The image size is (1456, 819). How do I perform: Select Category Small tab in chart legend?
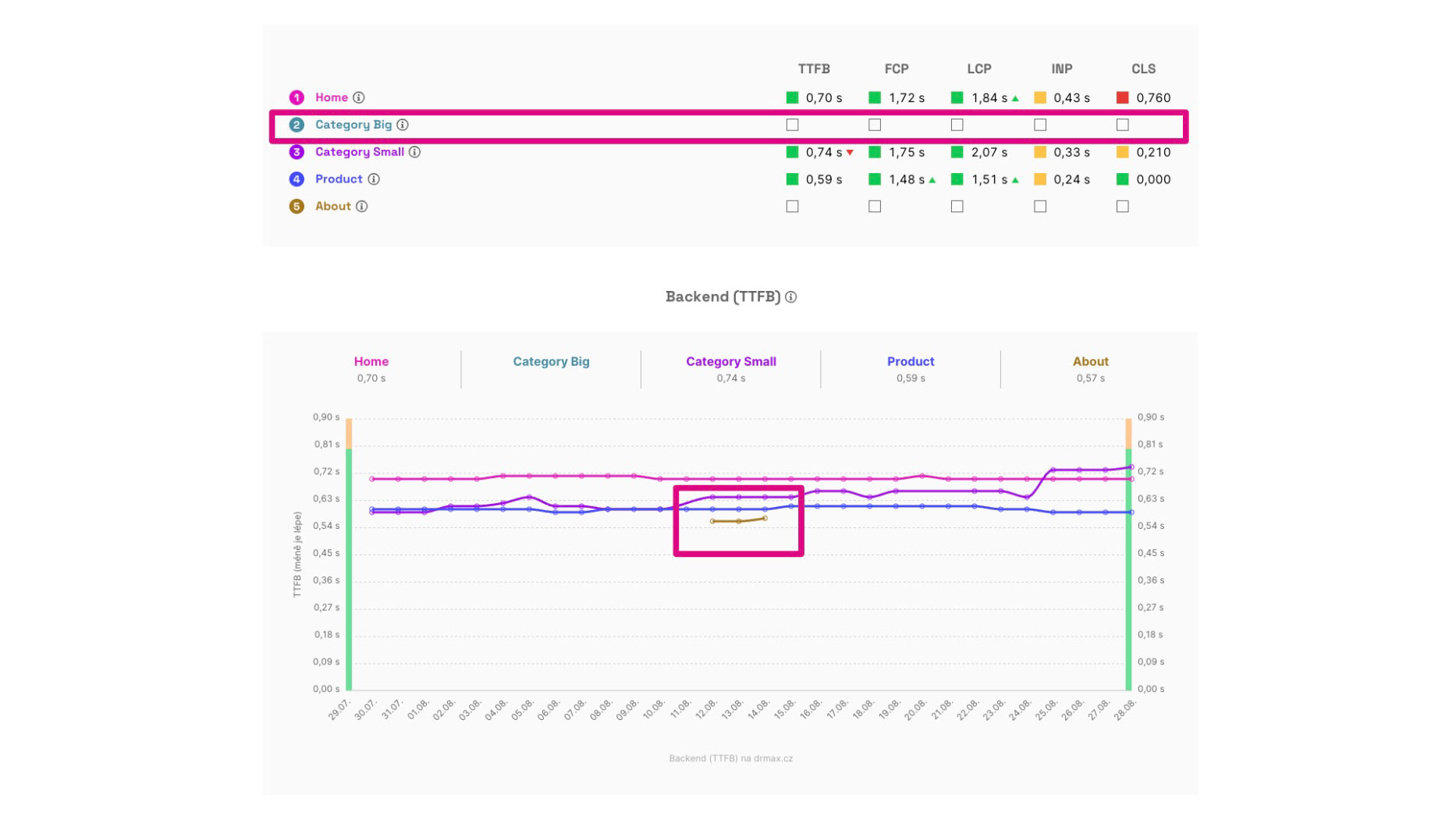pos(730,368)
